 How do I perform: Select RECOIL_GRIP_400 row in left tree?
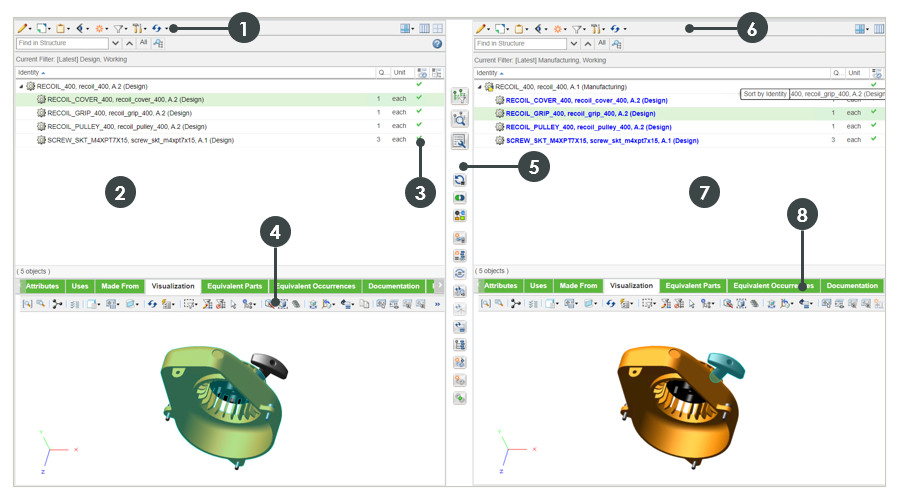tap(230, 113)
